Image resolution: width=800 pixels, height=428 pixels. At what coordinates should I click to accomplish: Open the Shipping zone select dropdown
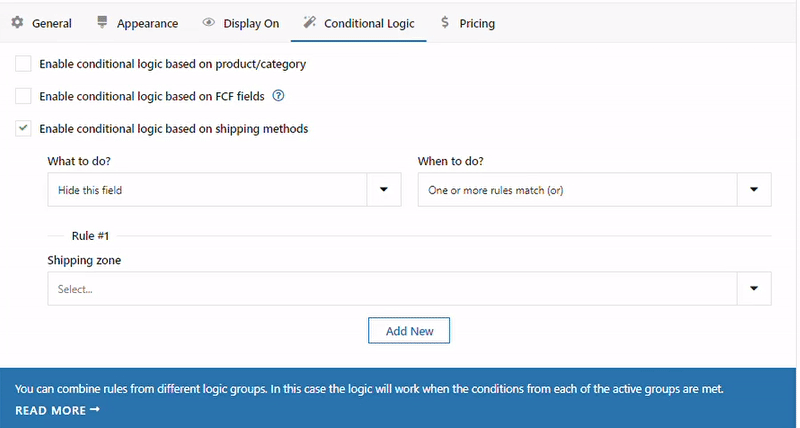[409, 288]
